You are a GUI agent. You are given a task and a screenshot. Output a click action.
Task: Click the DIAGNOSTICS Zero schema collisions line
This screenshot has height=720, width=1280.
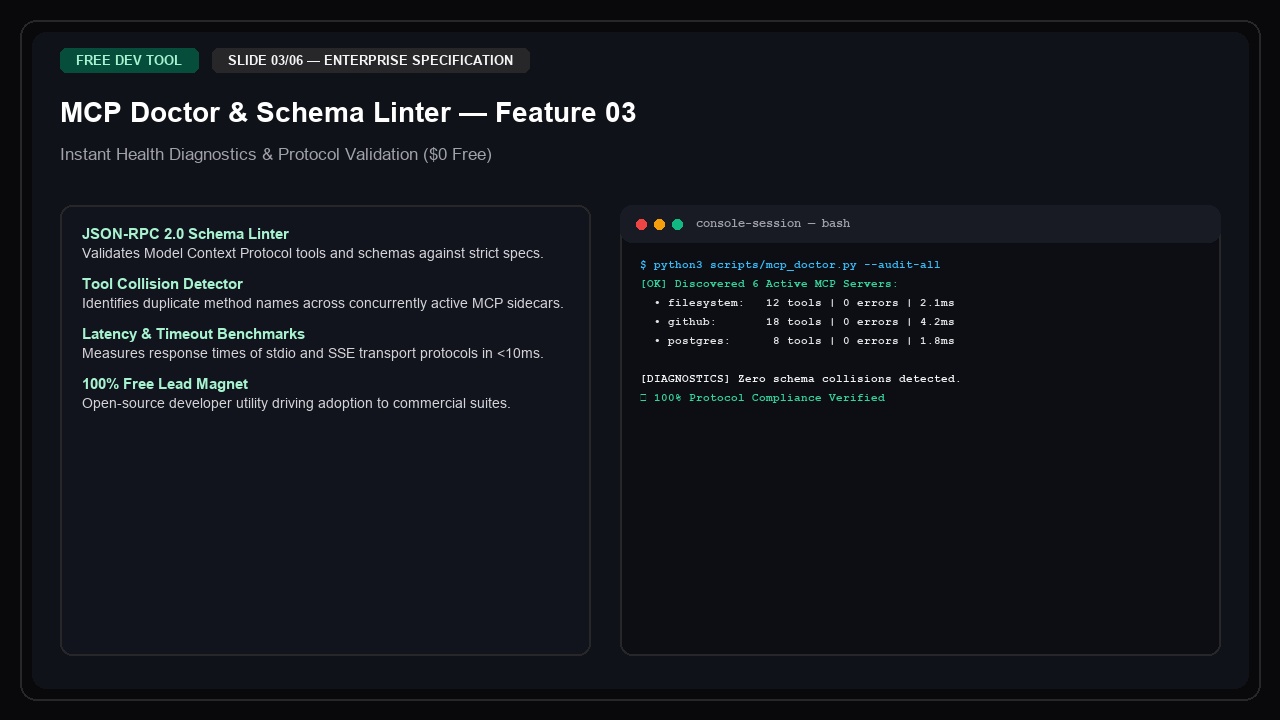800,379
